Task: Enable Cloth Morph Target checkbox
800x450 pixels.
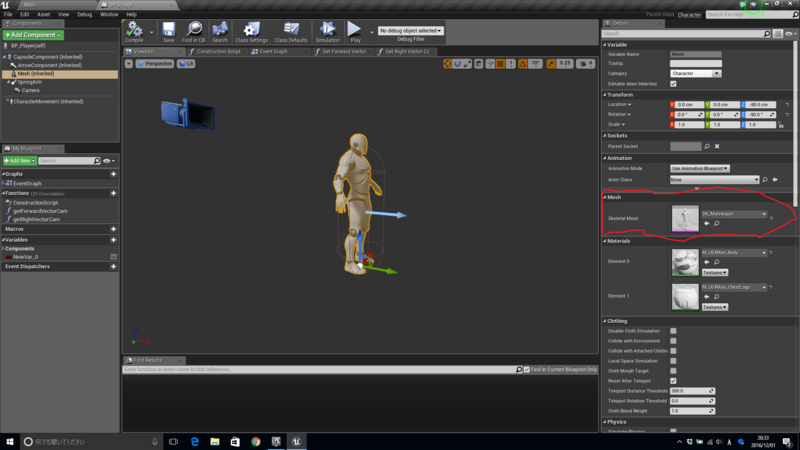Action: click(x=673, y=371)
